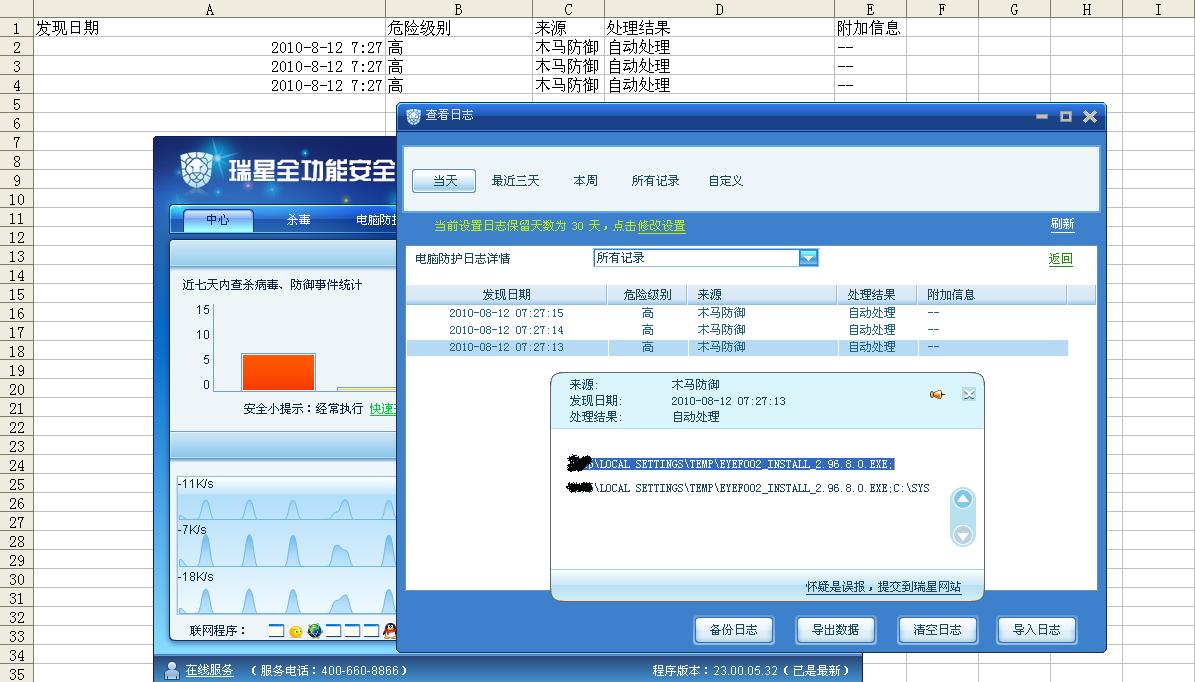Select Excel column A header
The width and height of the screenshot is (1195, 682).
point(210,9)
